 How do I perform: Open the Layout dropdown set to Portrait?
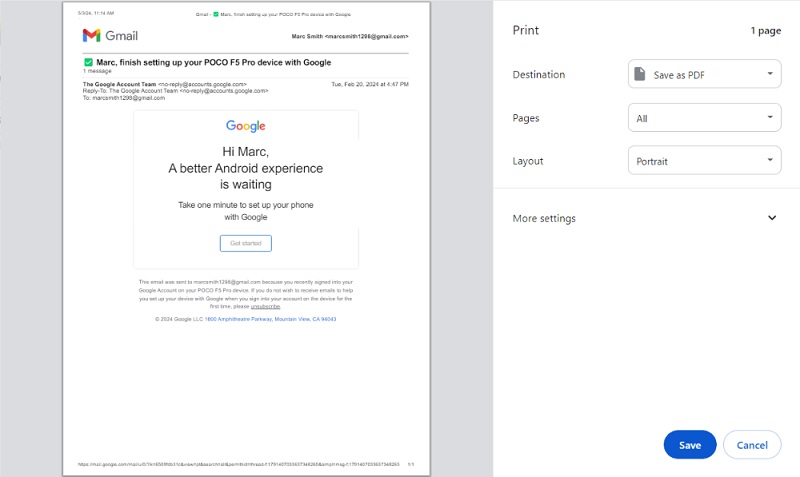pos(705,161)
